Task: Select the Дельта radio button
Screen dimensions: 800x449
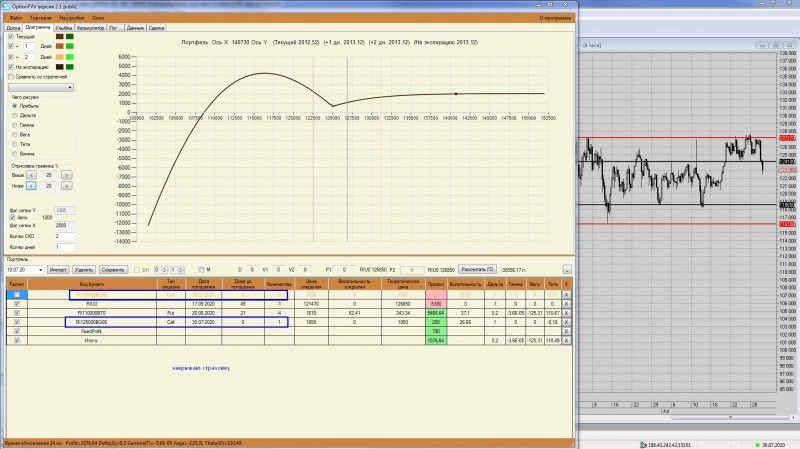Action: click(x=14, y=116)
